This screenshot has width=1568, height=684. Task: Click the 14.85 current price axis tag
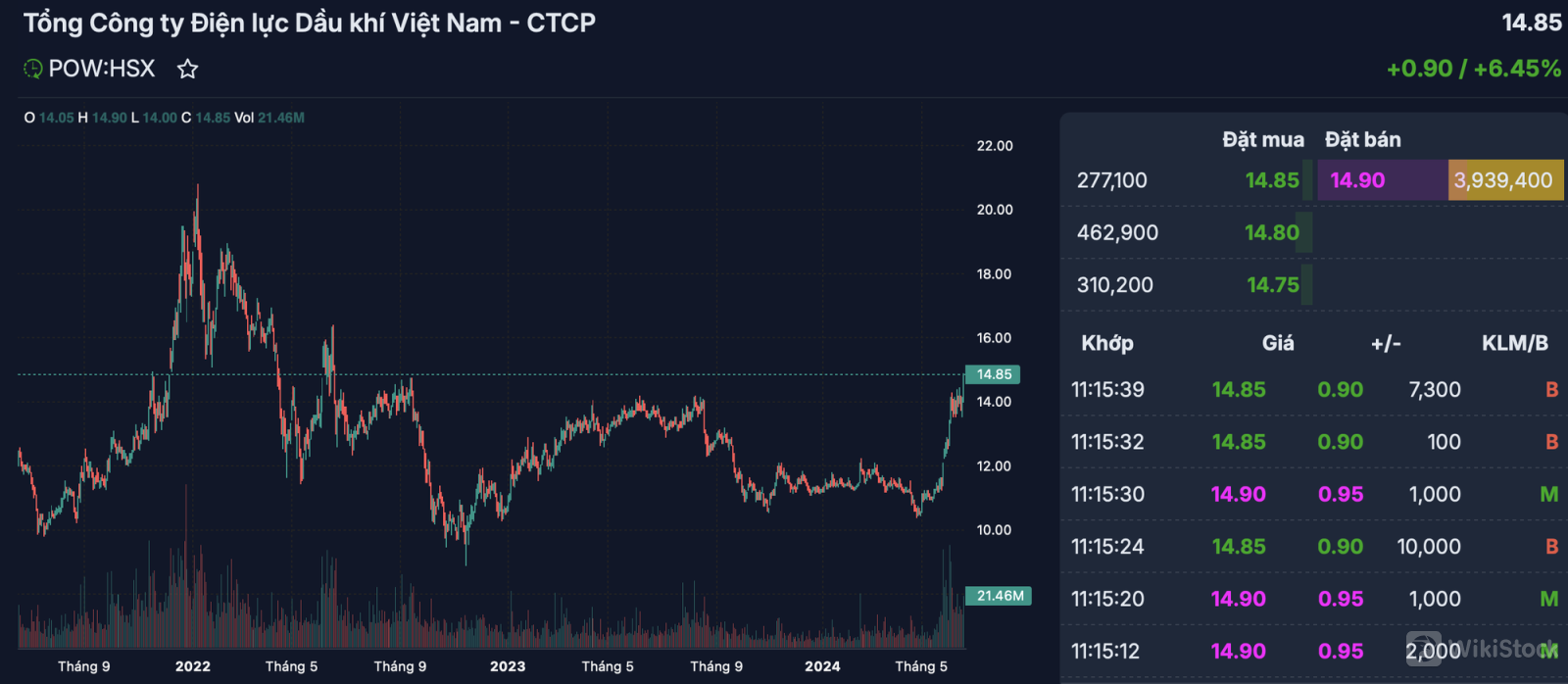993,374
